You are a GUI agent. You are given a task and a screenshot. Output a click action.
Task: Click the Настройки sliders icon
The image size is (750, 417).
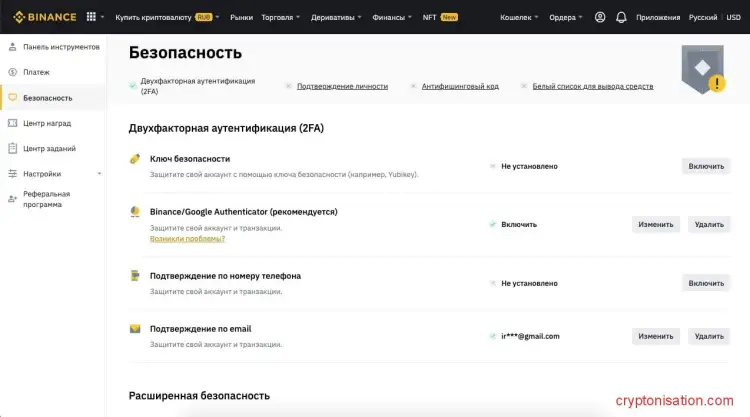[12, 174]
